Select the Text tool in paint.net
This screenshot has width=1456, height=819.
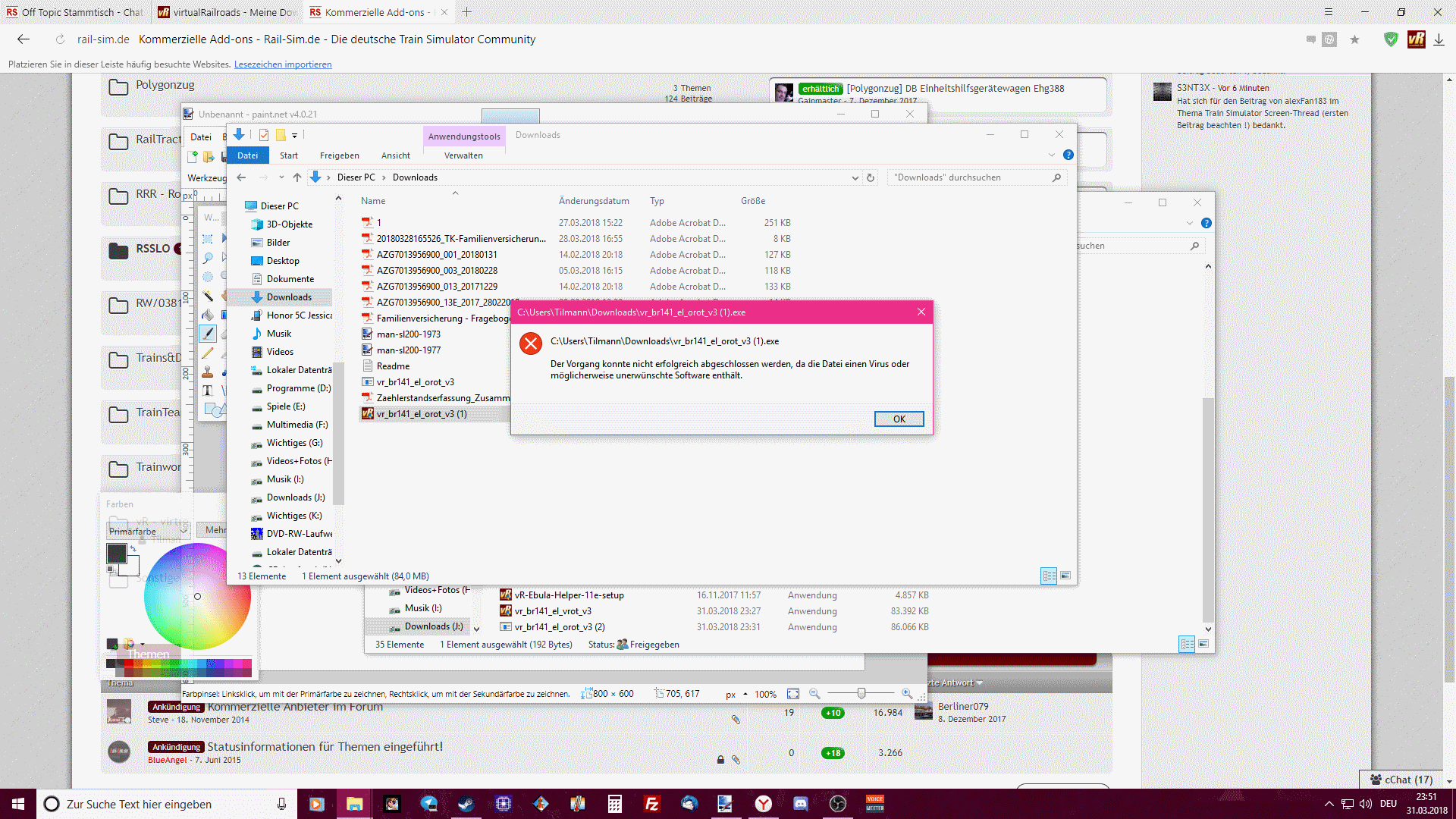click(208, 391)
